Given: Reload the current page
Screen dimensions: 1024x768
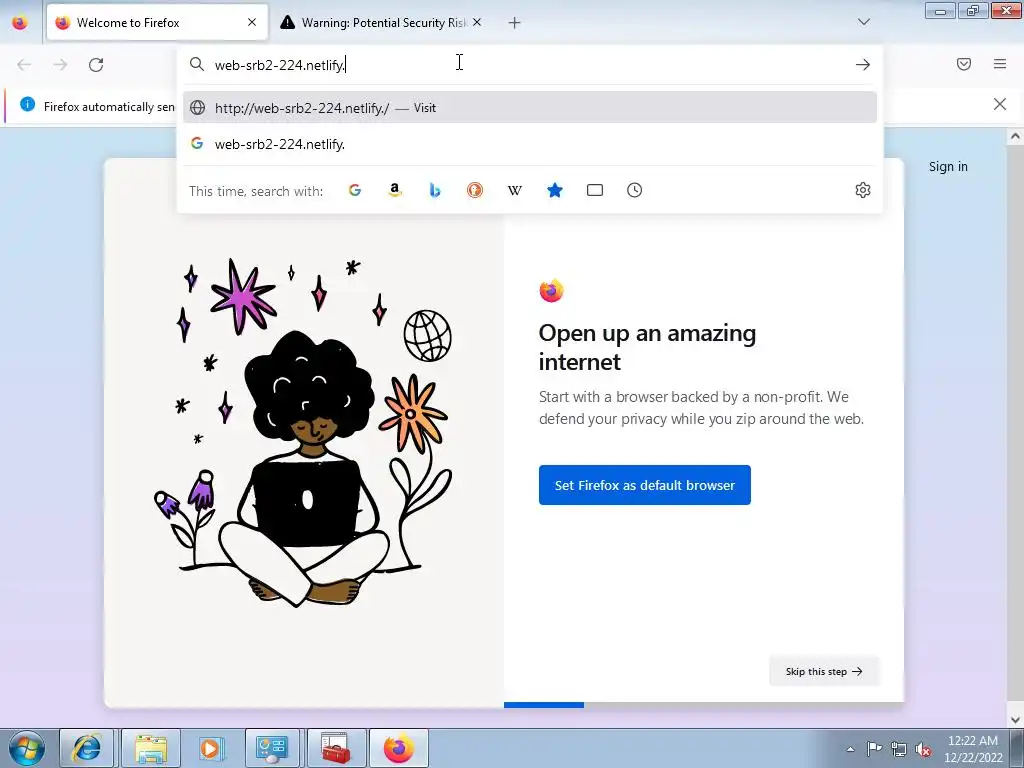Looking at the screenshot, I should click(x=96, y=65).
